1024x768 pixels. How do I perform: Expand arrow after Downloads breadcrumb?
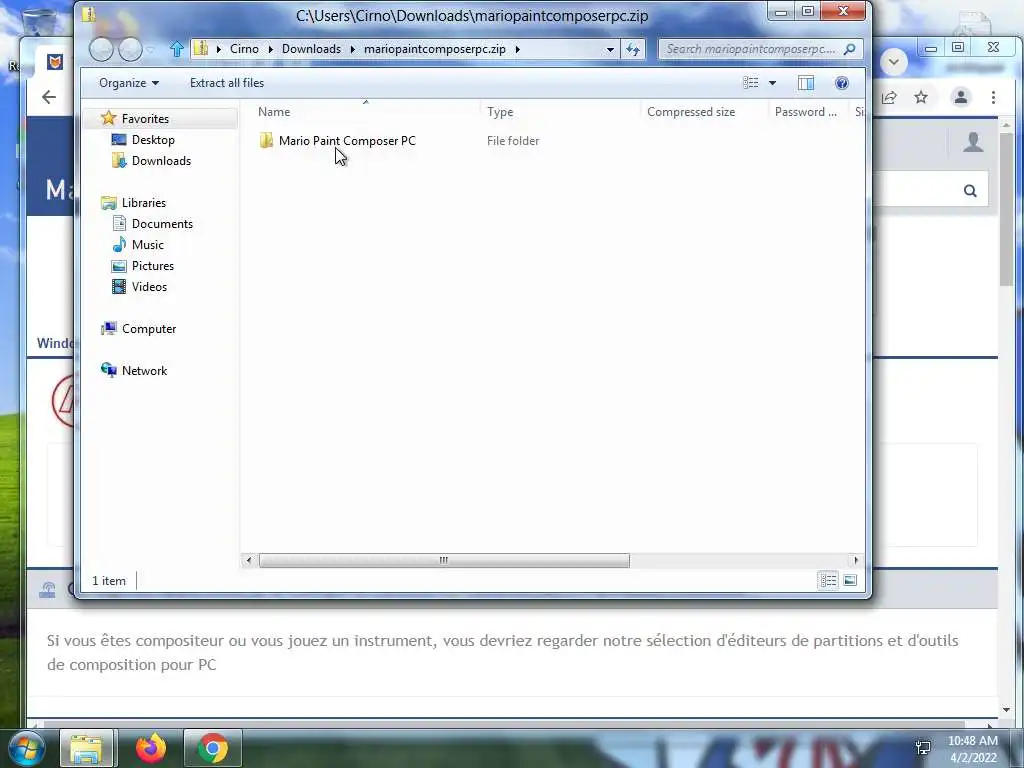pyautogui.click(x=352, y=49)
